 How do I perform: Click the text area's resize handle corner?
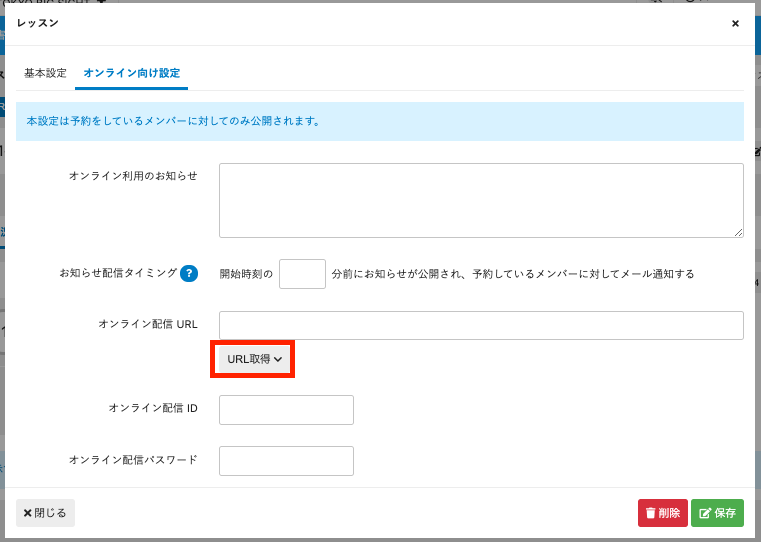pos(738,232)
